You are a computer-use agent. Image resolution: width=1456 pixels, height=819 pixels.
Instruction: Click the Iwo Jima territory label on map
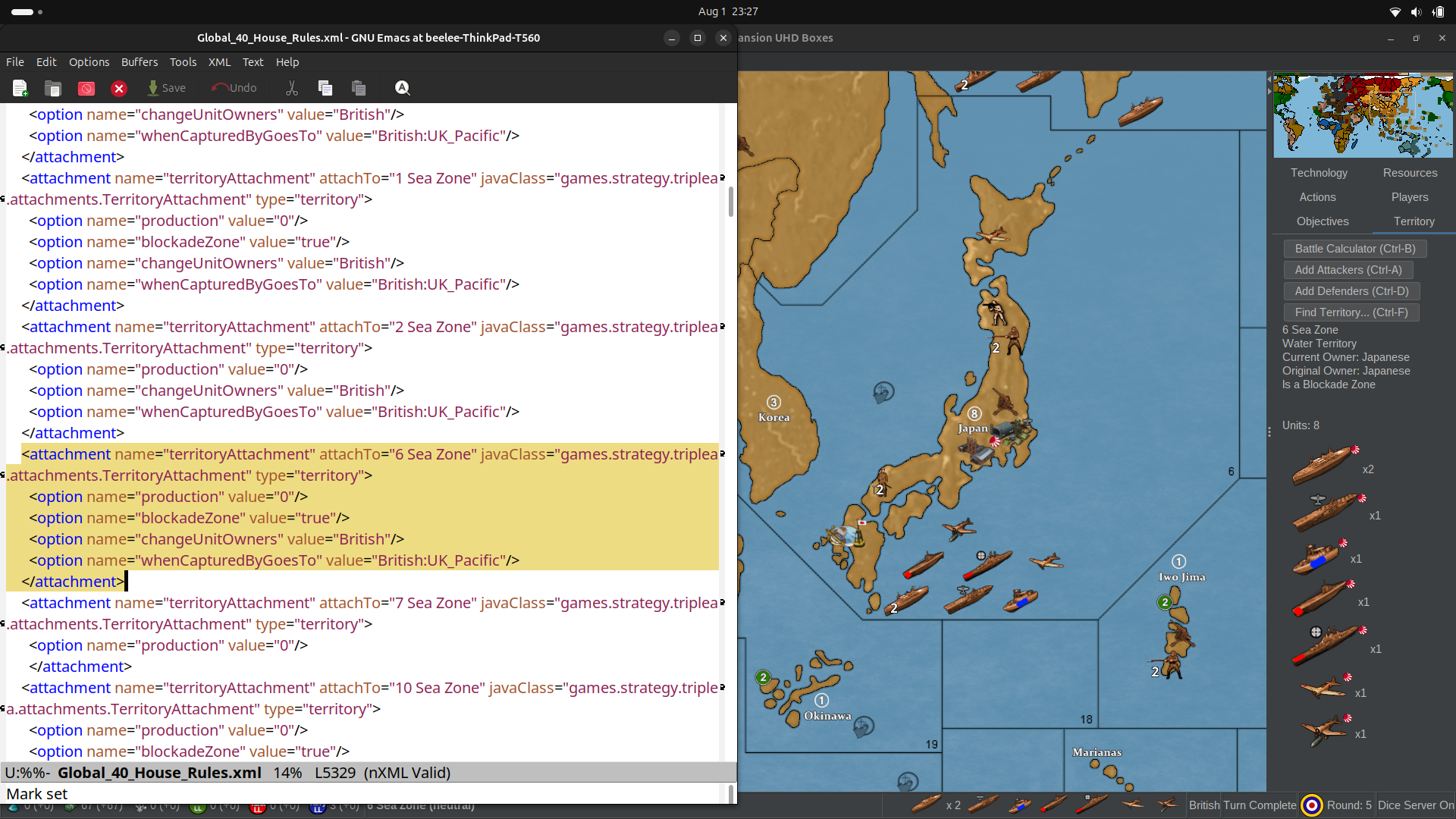pos(1181,577)
